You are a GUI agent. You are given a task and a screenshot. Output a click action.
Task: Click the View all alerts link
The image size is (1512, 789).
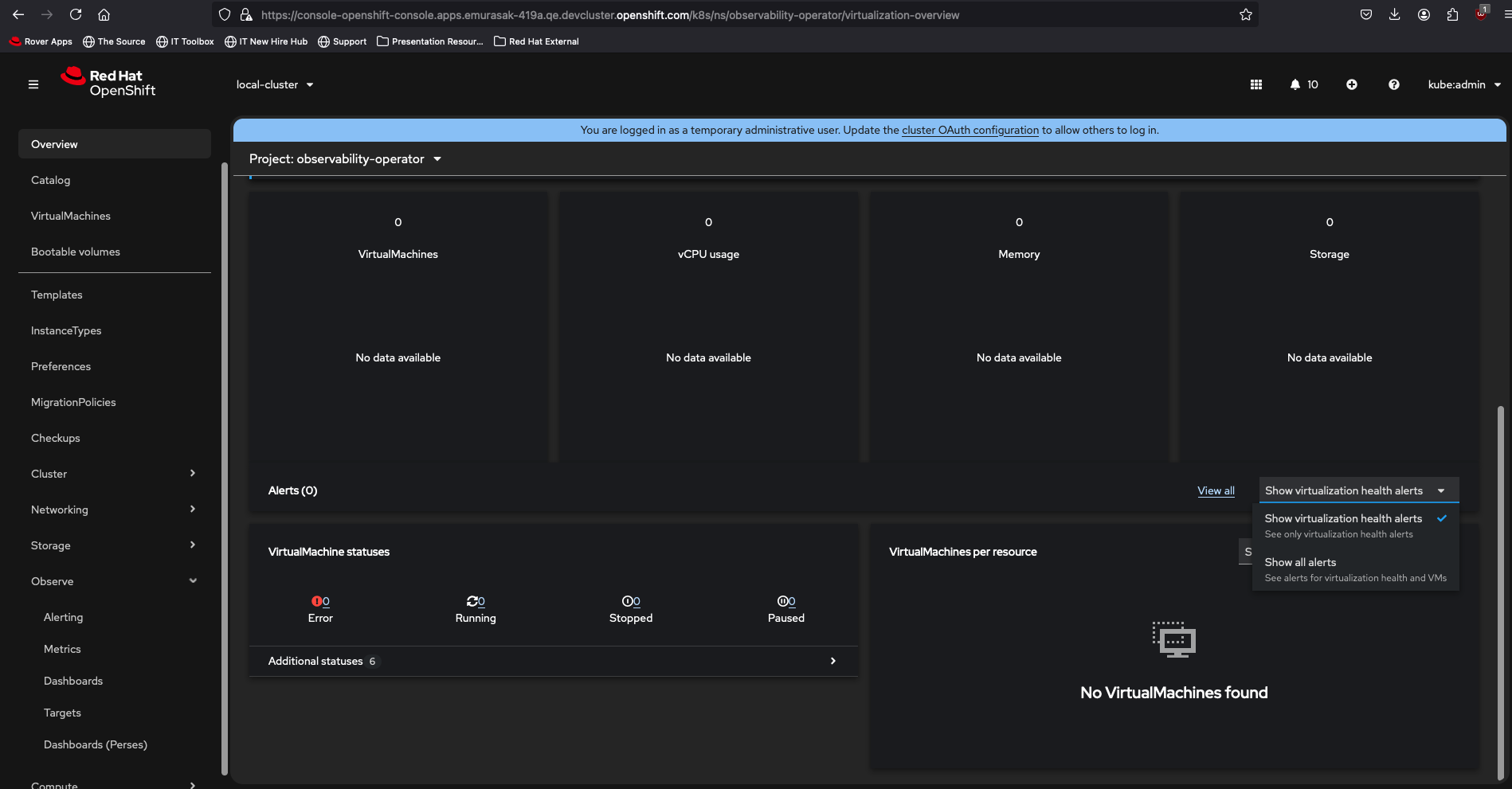point(1216,490)
